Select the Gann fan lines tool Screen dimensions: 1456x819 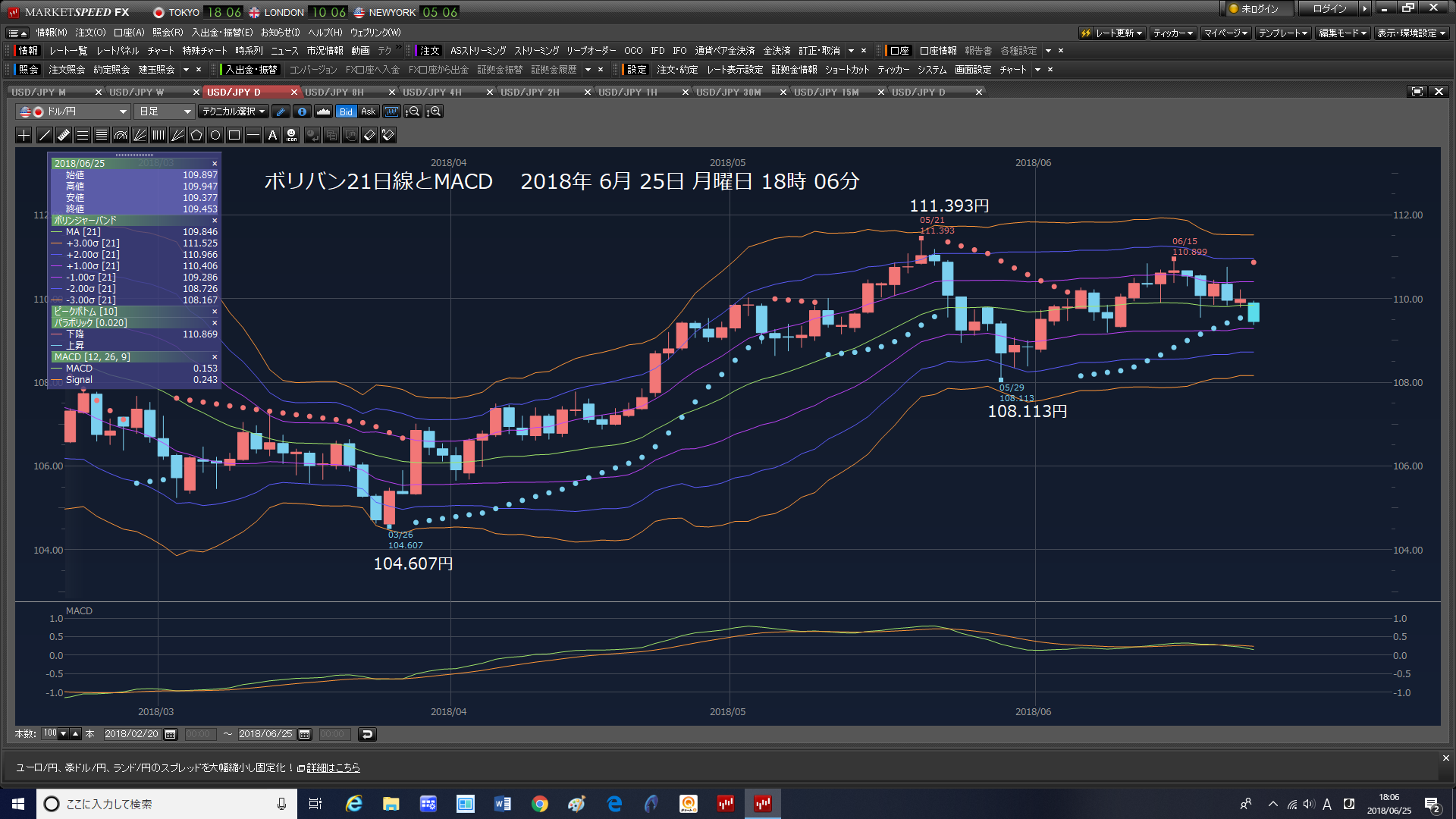pyautogui.click(x=177, y=135)
